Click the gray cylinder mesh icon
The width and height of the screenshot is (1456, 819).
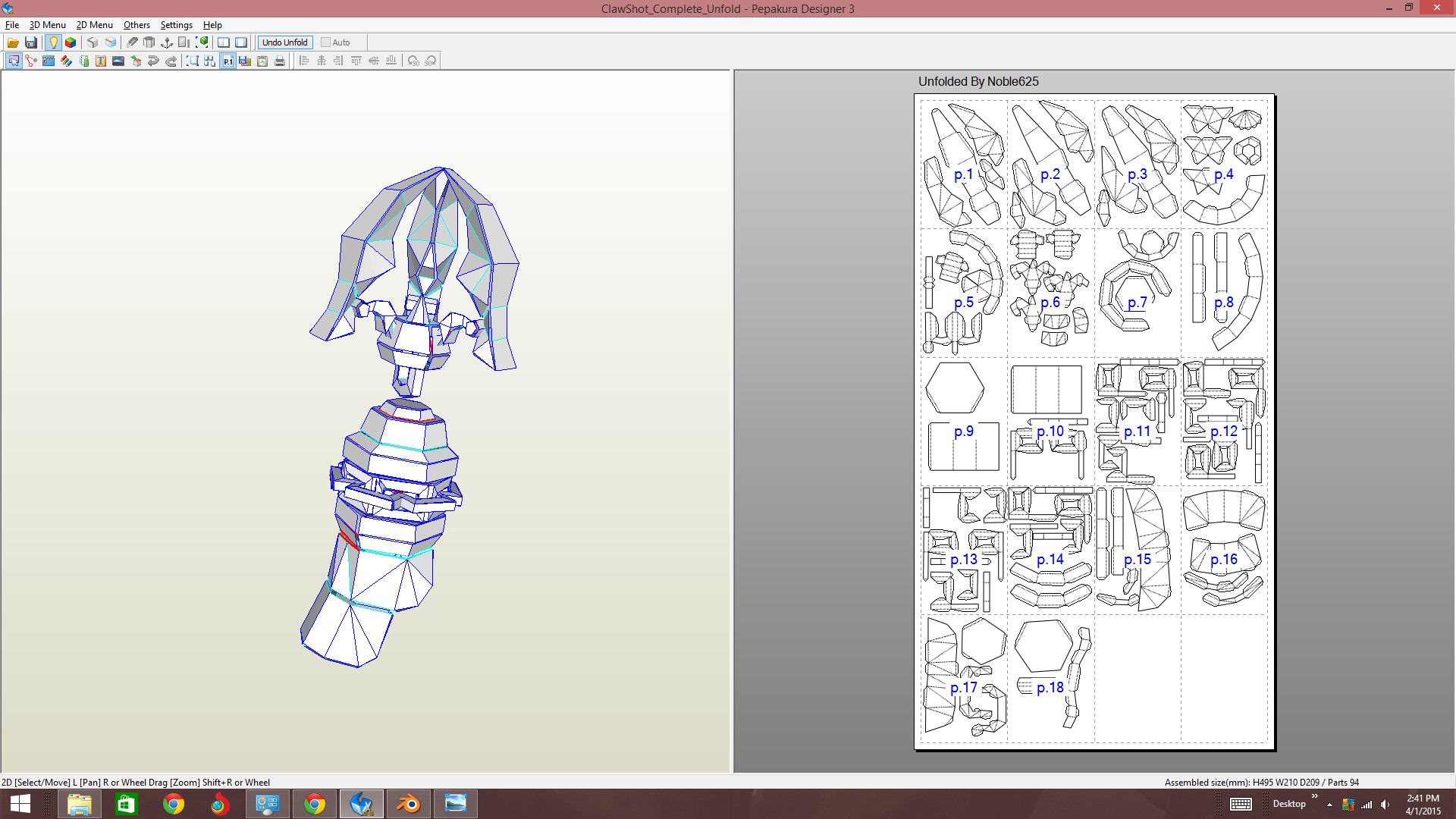pyautogui.click(x=149, y=42)
